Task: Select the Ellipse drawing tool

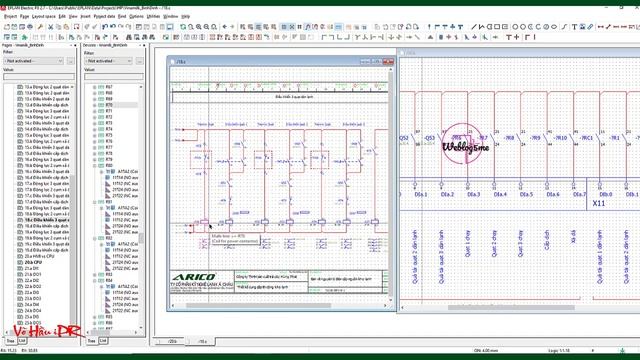Action: 554,27
